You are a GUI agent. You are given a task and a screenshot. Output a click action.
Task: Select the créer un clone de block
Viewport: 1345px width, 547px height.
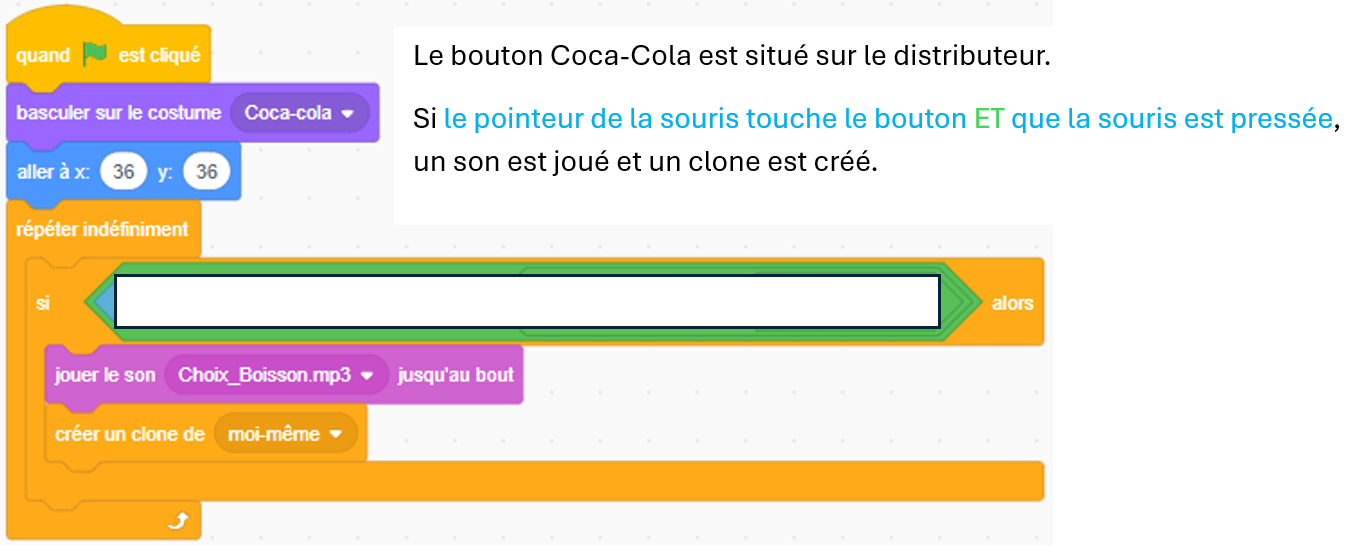[x=206, y=434]
